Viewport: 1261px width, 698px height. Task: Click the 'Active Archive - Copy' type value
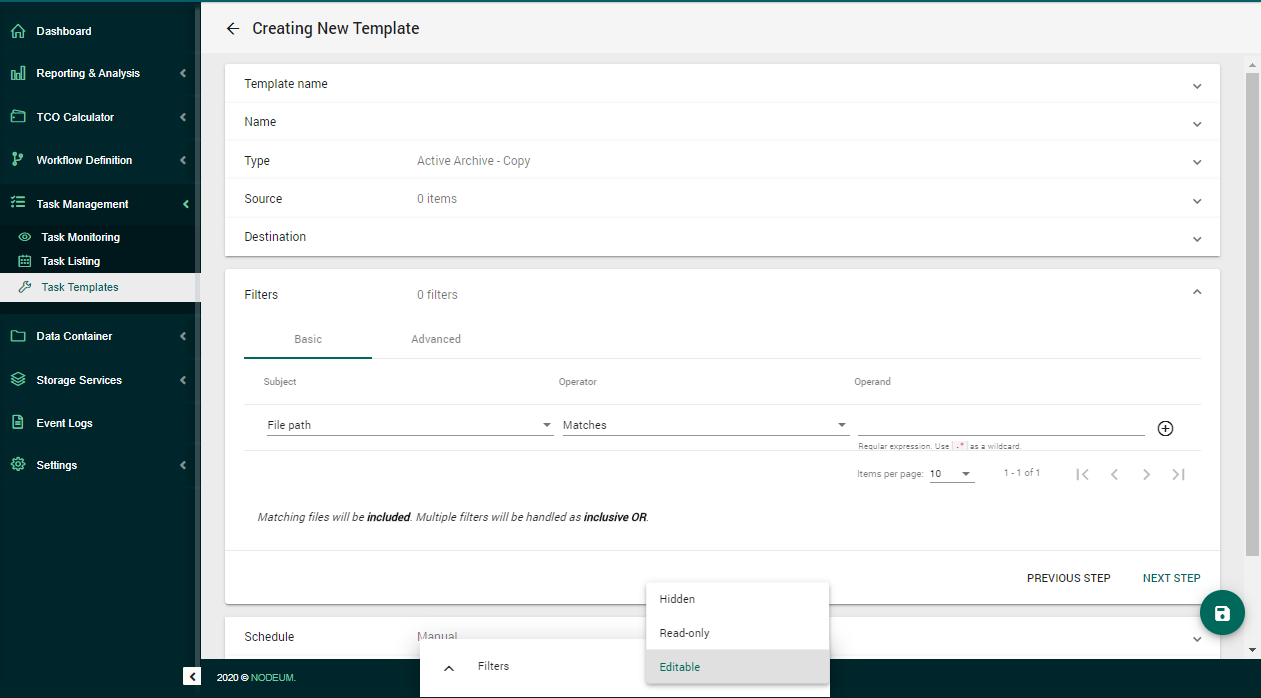pyautogui.click(x=474, y=161)
